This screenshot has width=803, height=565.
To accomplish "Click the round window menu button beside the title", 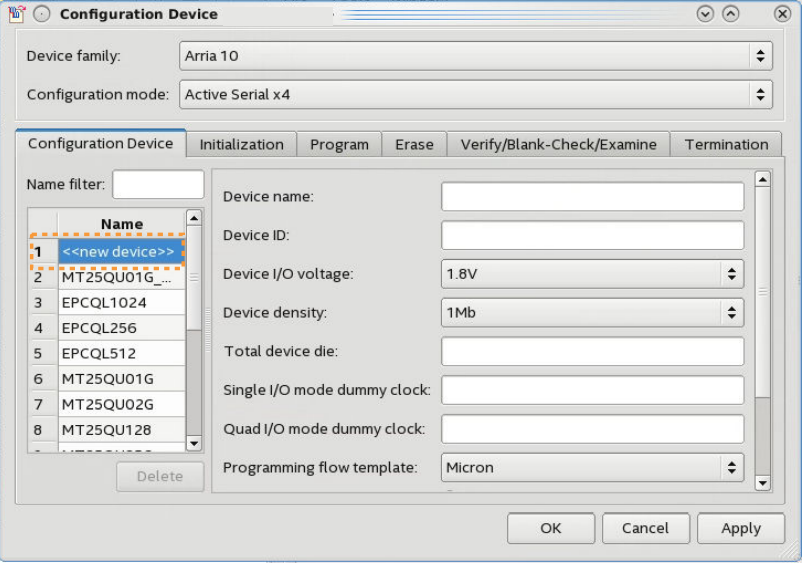I will click(x=41, y=14).
